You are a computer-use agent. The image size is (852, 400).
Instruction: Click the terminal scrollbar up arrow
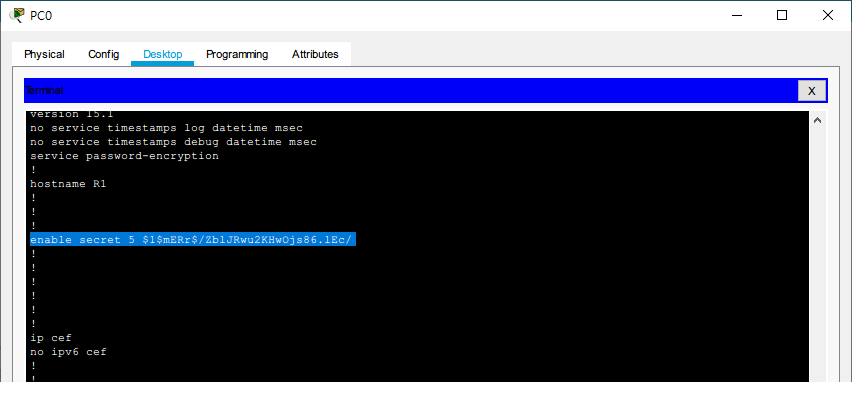coord(818,121)
